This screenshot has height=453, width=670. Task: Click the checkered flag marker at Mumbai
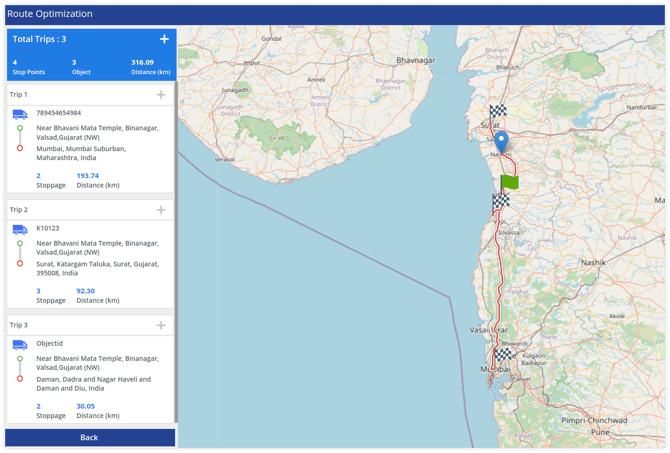click(x=504, y=355)
